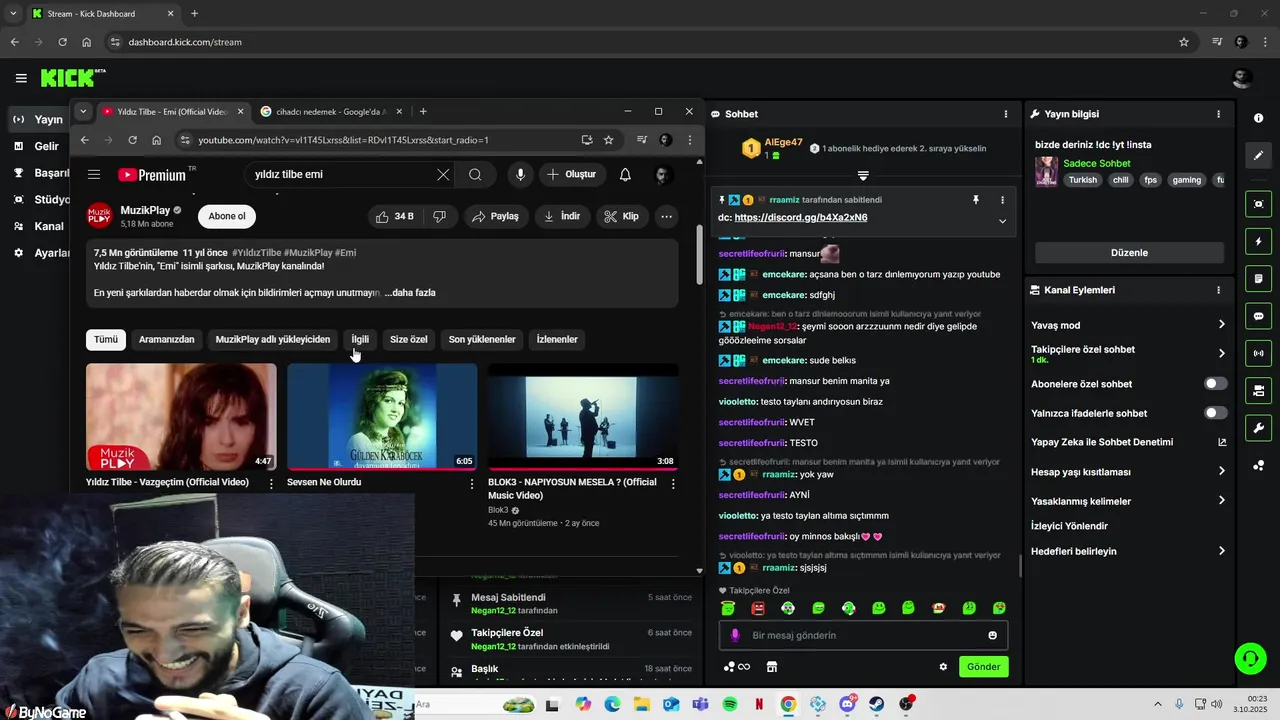Open Sohbet panel three-dot menu
The height and width of the screenshot is (720, 1280).
(1006, 114)
